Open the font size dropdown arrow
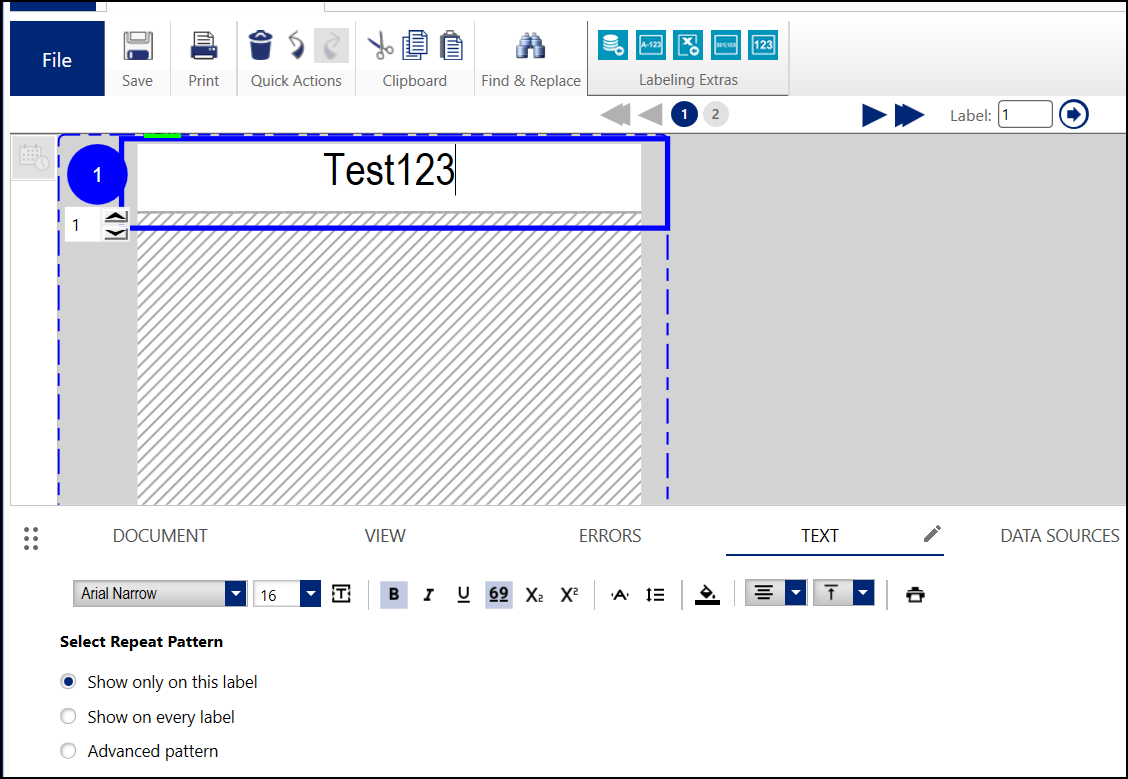The width and height of the screenshot is (1128, 779). tap(310, 594)
